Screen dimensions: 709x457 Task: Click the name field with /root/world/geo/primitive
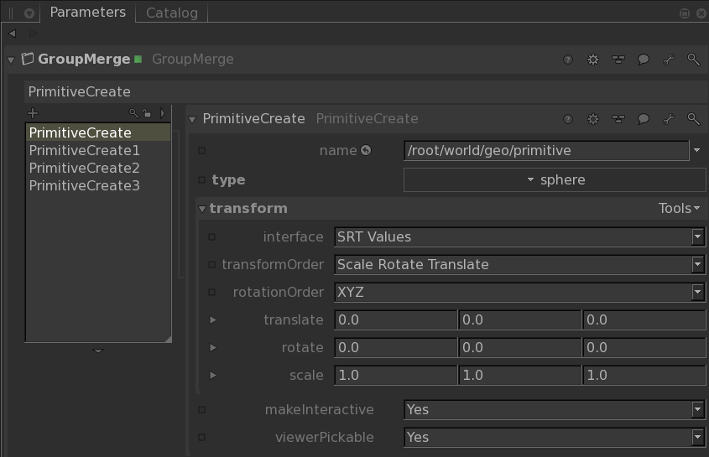point(546,151)
